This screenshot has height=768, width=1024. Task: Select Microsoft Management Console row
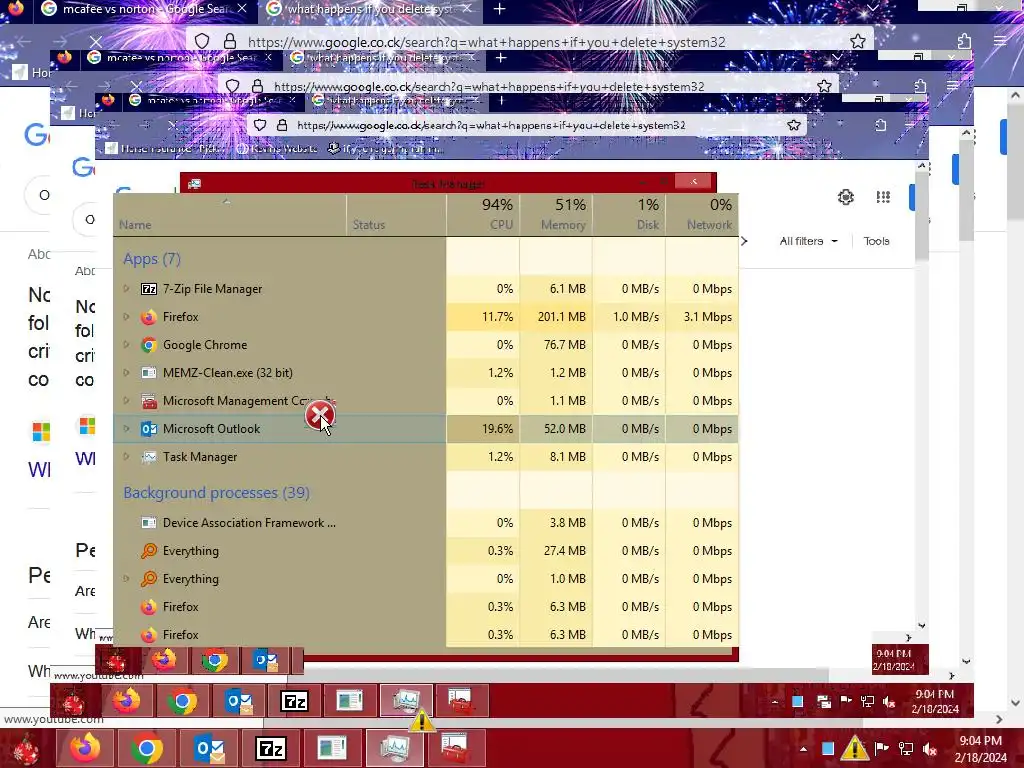(x=426, y=400)
